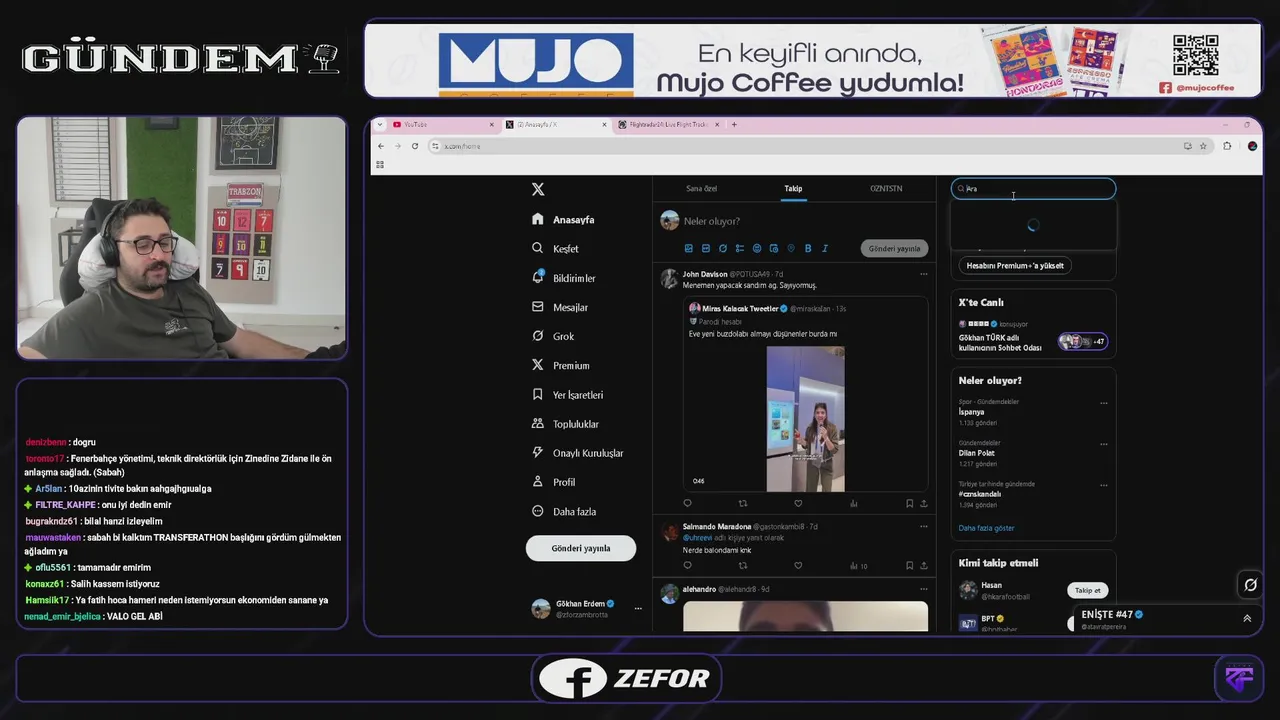Reply to Salmando Maradona post
This screenshot has width=1280, height=720.
(687, 566)
